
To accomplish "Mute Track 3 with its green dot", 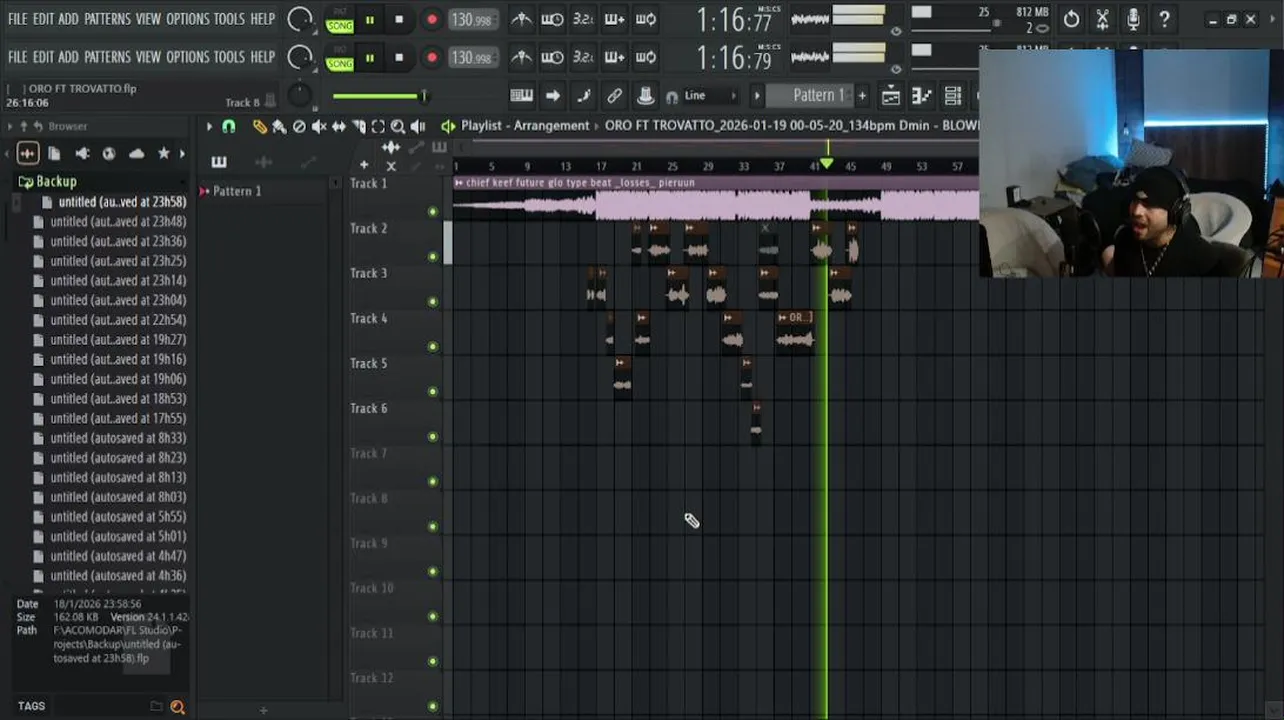I will click(433, 301).
